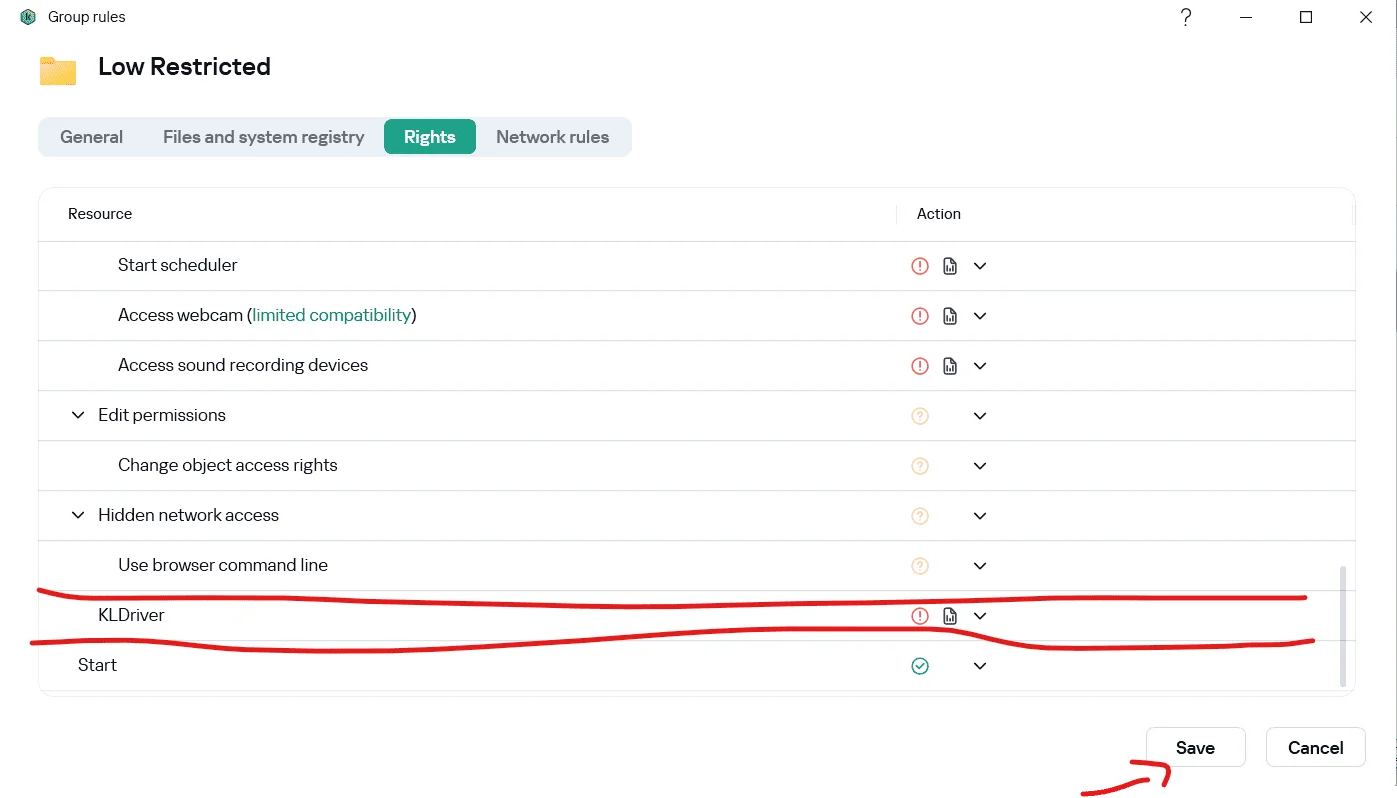Click the deny icon for Start scheduler

920,266
